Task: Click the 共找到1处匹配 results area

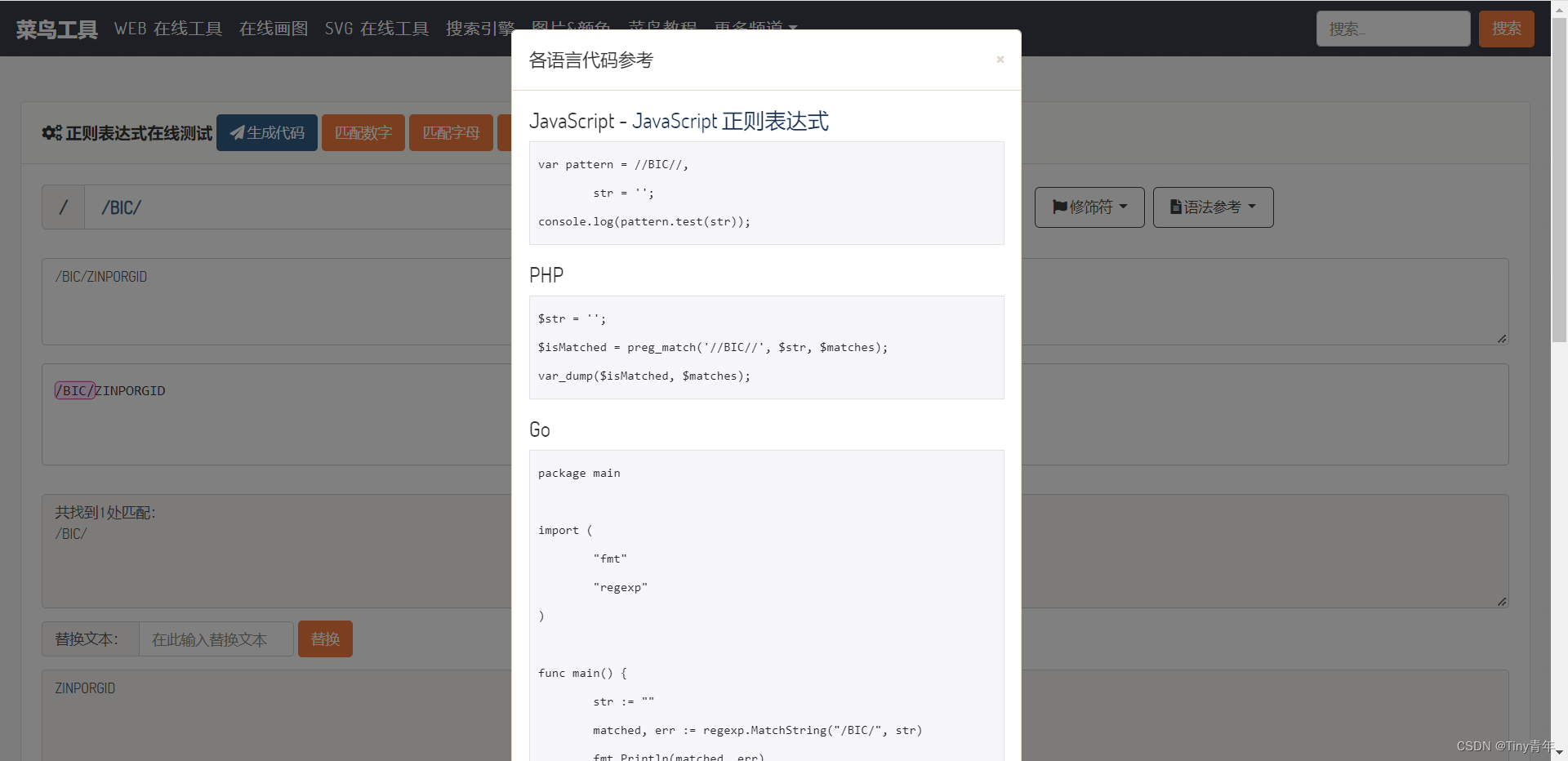Action: (278, 550)
